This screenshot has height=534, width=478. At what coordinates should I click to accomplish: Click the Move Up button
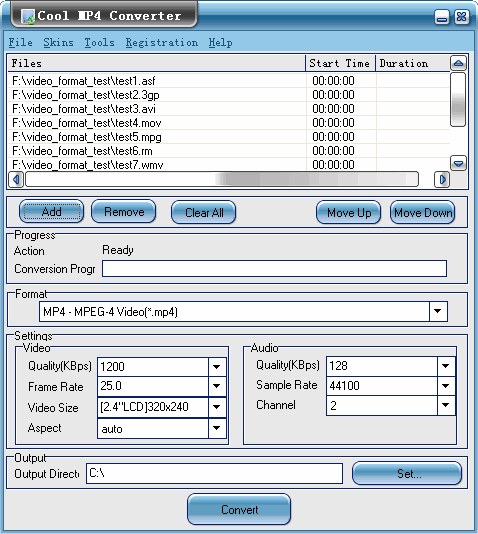[349, 212]
